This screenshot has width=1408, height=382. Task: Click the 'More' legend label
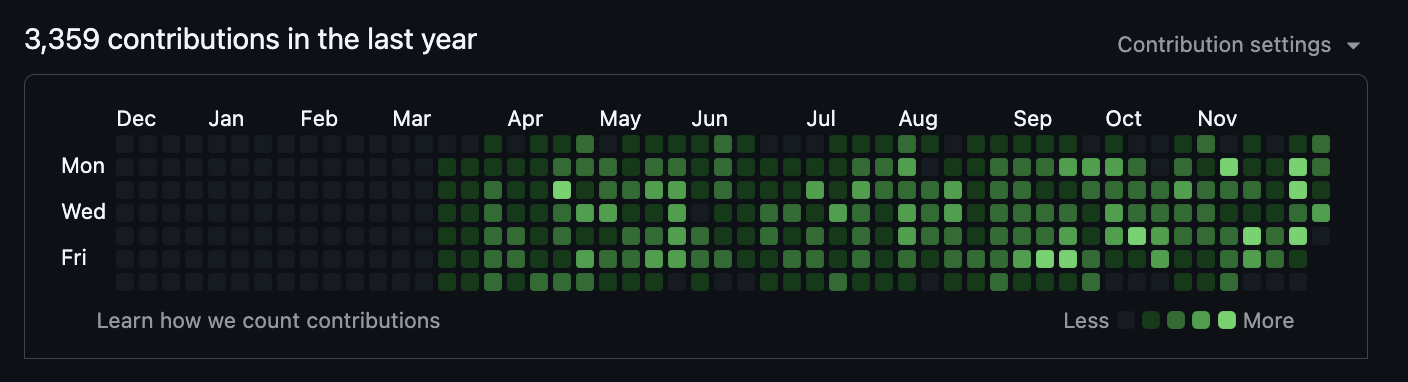pos(1269,321)
